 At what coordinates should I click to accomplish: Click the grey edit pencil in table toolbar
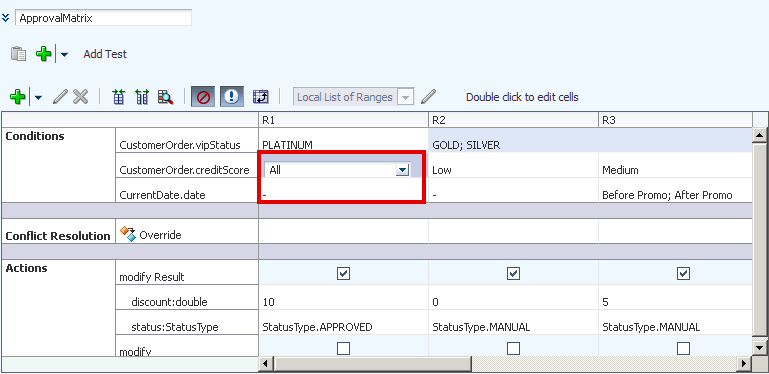pos(60,97)
